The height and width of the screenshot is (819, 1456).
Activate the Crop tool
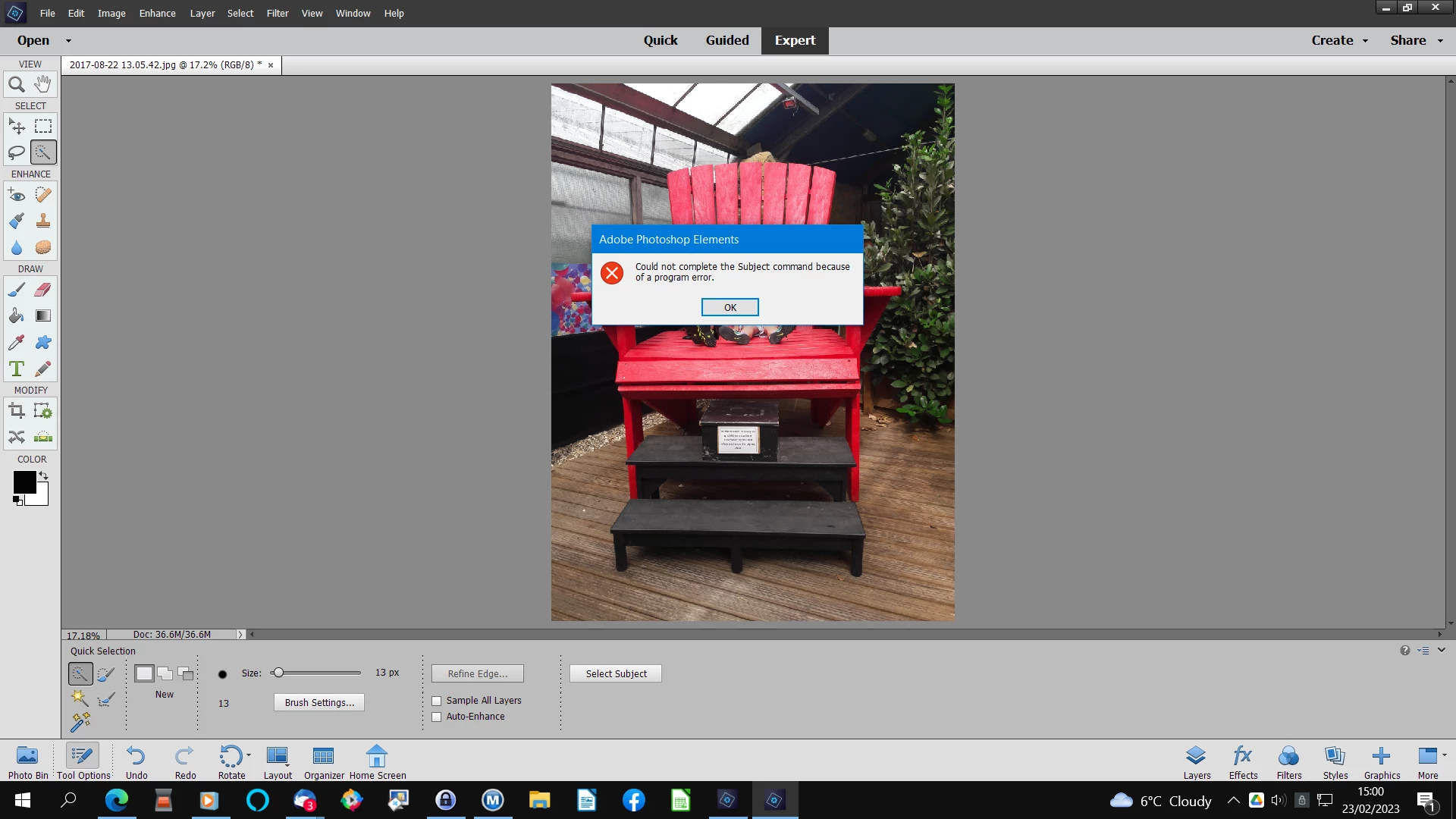(16, 411)
